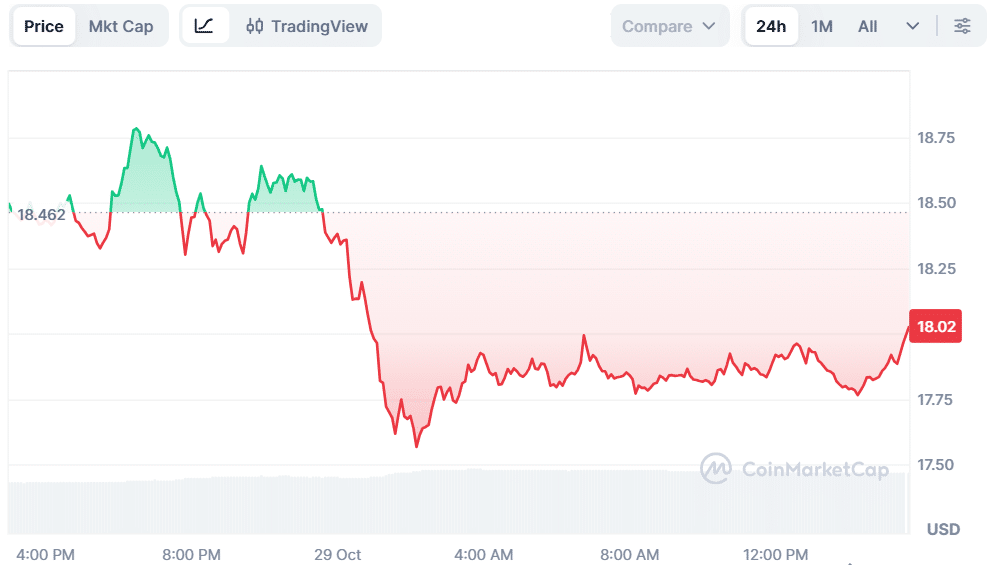Click the 8:00 PM time axis label
Screen dimensions: 1000x565
(191, 554)
